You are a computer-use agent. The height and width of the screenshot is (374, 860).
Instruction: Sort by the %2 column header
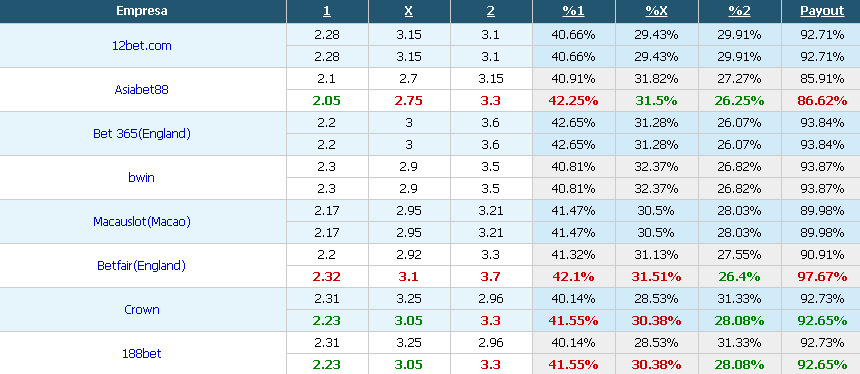click(x=739, y=11)
